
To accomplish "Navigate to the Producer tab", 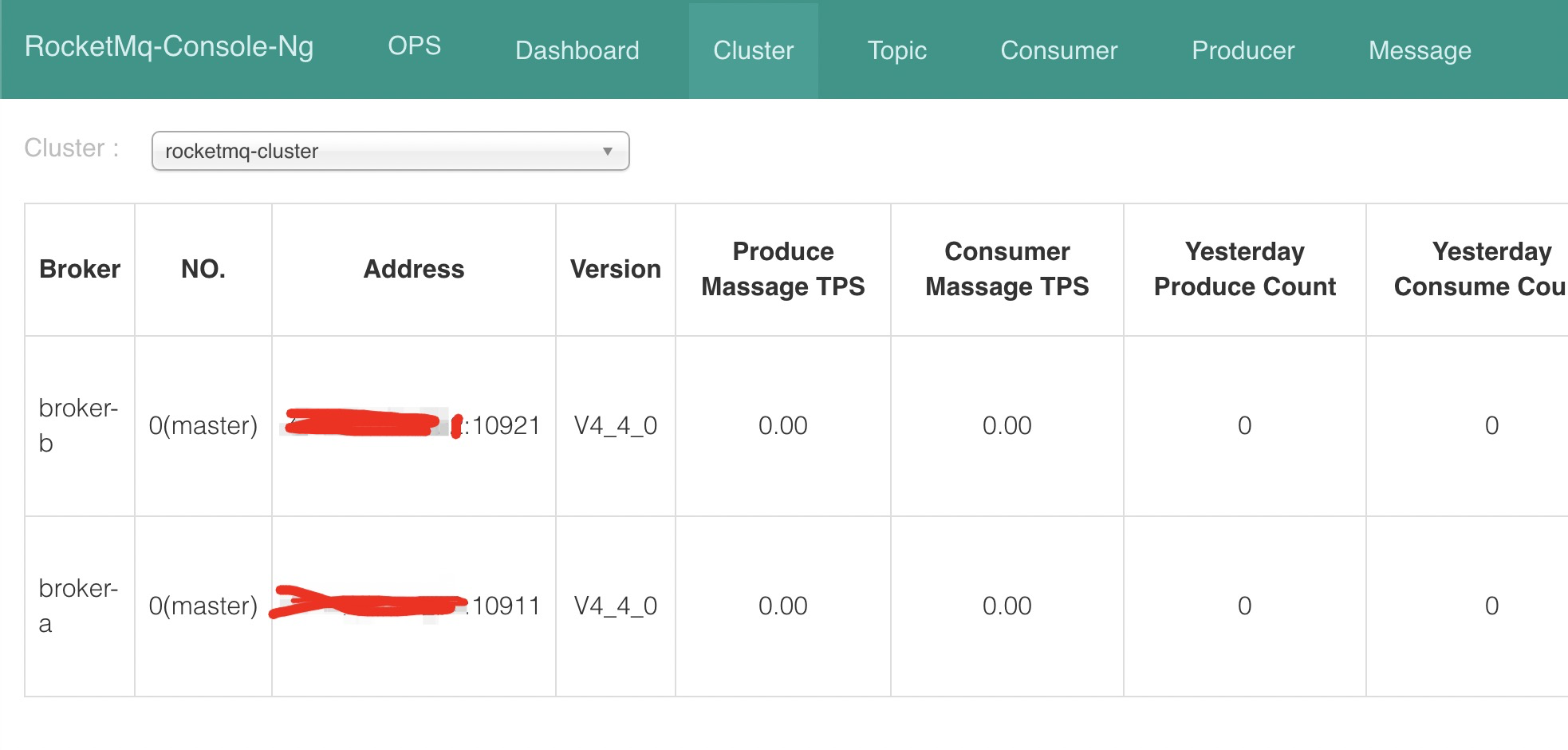I will tap(1243, 50).
